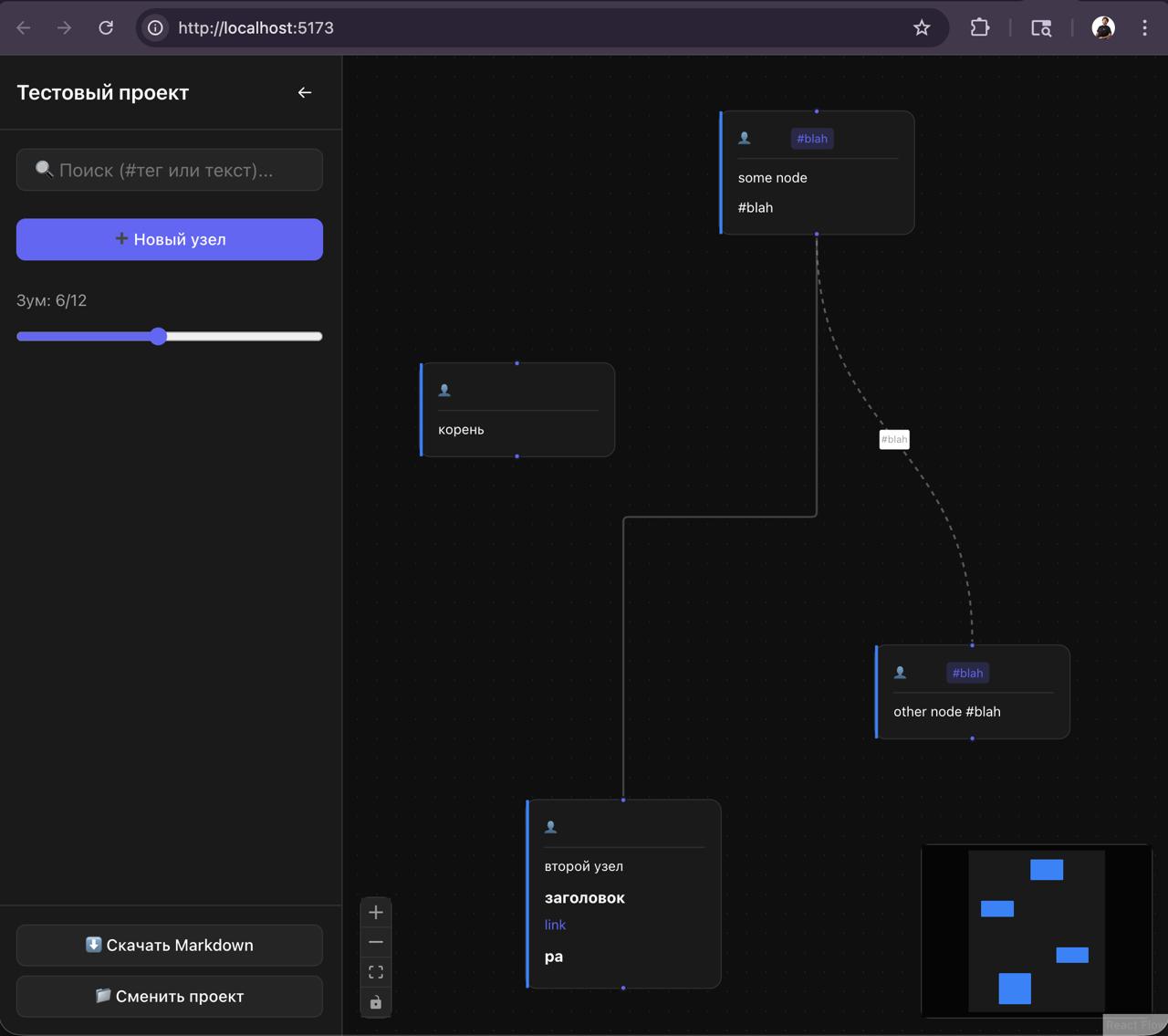Click the user icon on 'второй узел' node
The width and height of the screenshot is (1168, 1036).
(x=550, y=827)
